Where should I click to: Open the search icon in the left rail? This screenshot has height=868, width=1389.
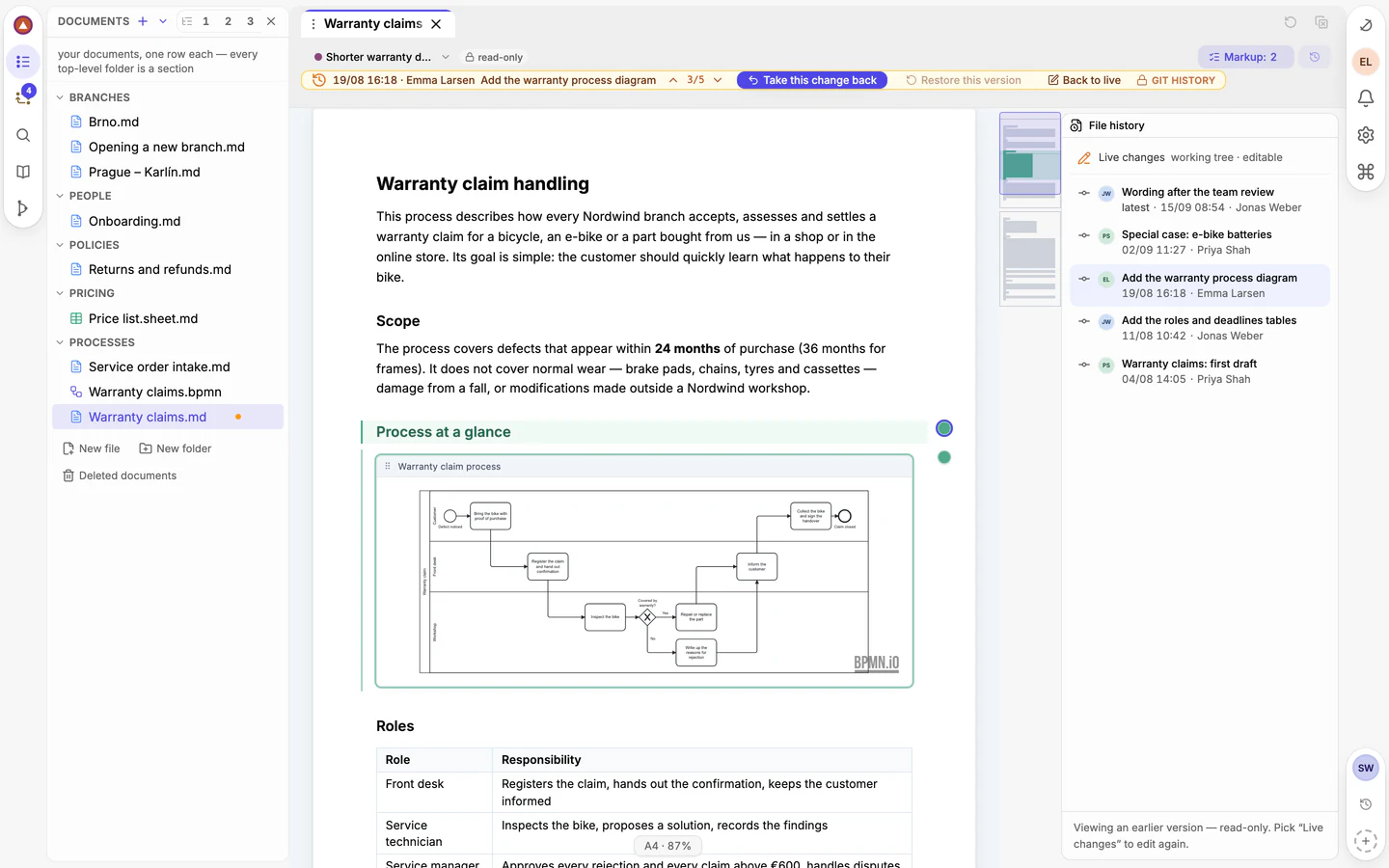[x=23, y=135]
